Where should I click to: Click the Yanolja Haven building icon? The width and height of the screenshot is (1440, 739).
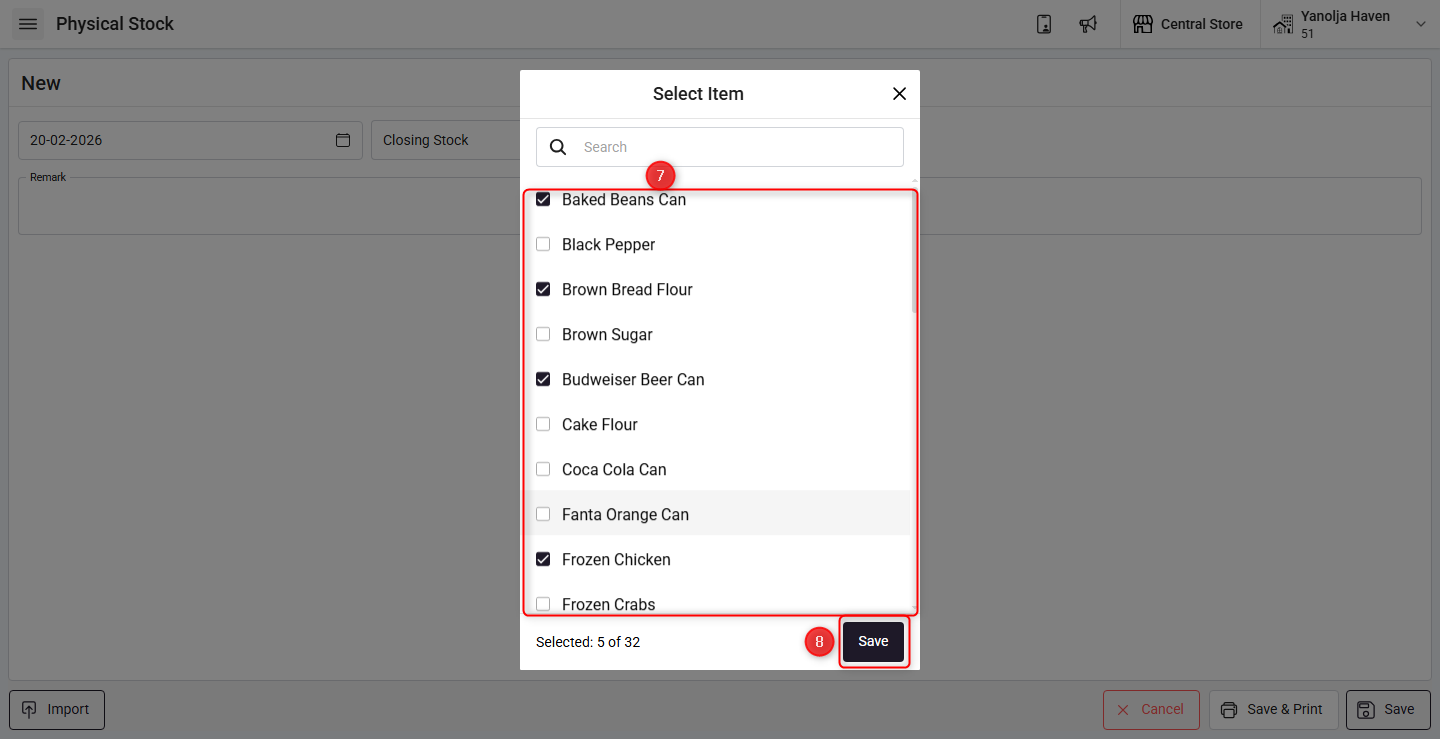coord(1283,25)
